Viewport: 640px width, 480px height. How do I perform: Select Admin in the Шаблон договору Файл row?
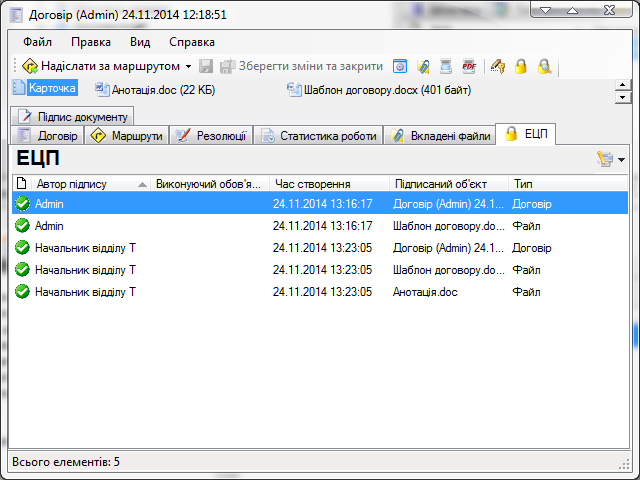click(49, 226)
